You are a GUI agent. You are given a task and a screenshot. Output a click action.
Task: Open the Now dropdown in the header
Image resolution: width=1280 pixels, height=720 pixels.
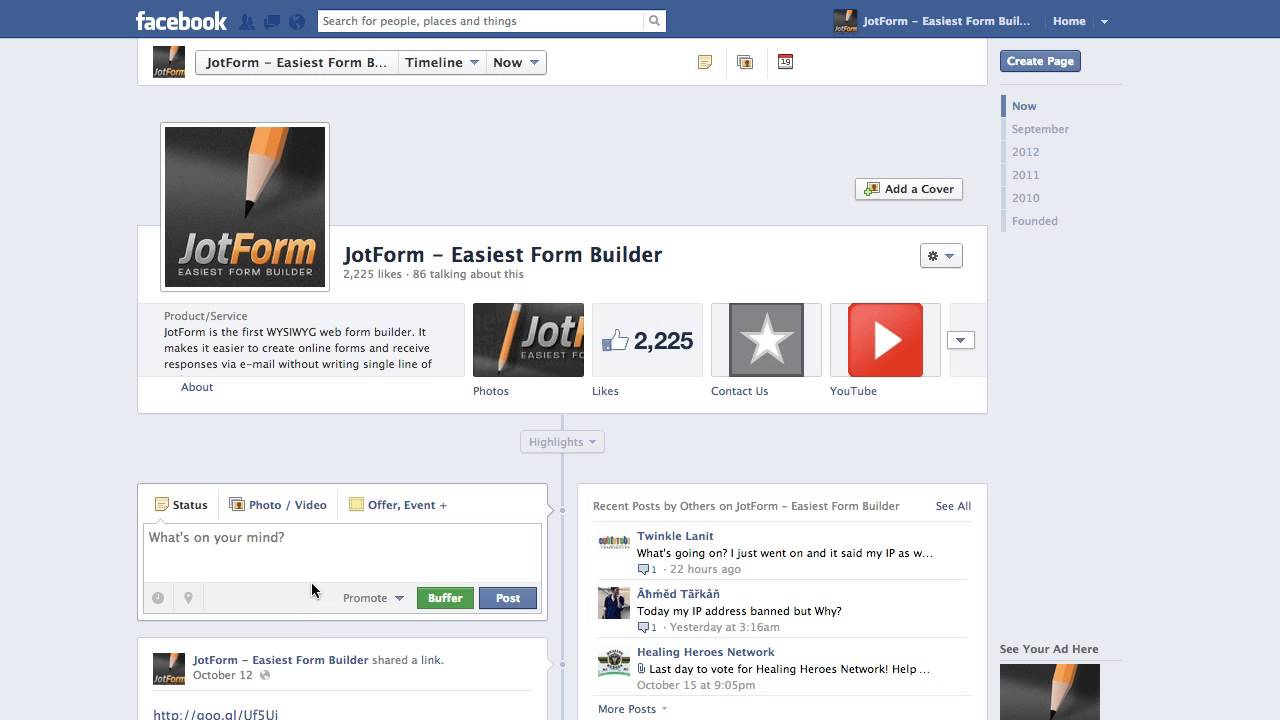(516, 62)
